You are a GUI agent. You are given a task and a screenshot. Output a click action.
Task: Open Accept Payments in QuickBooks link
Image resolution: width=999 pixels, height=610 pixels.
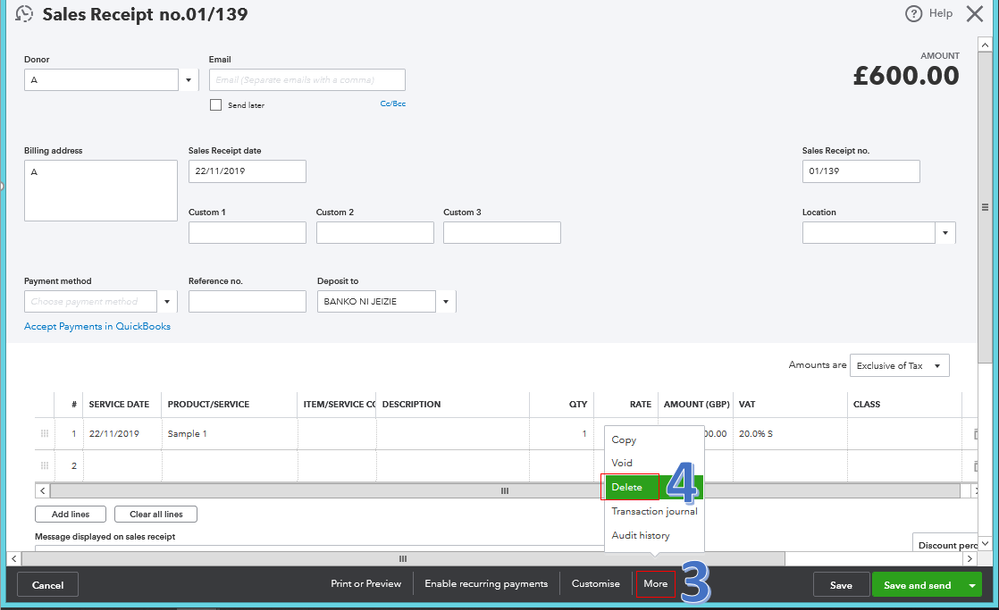97,326
